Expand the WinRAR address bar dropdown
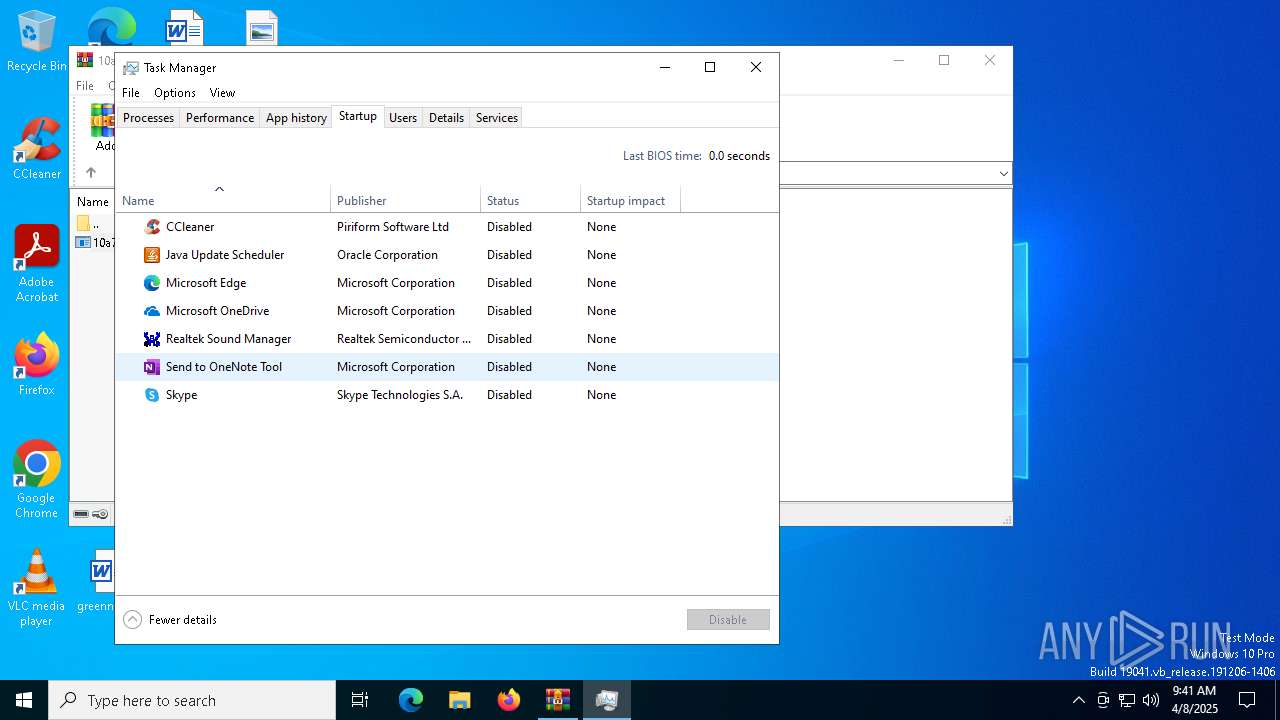1280x720 pixels. click(x=1003, y=174)
